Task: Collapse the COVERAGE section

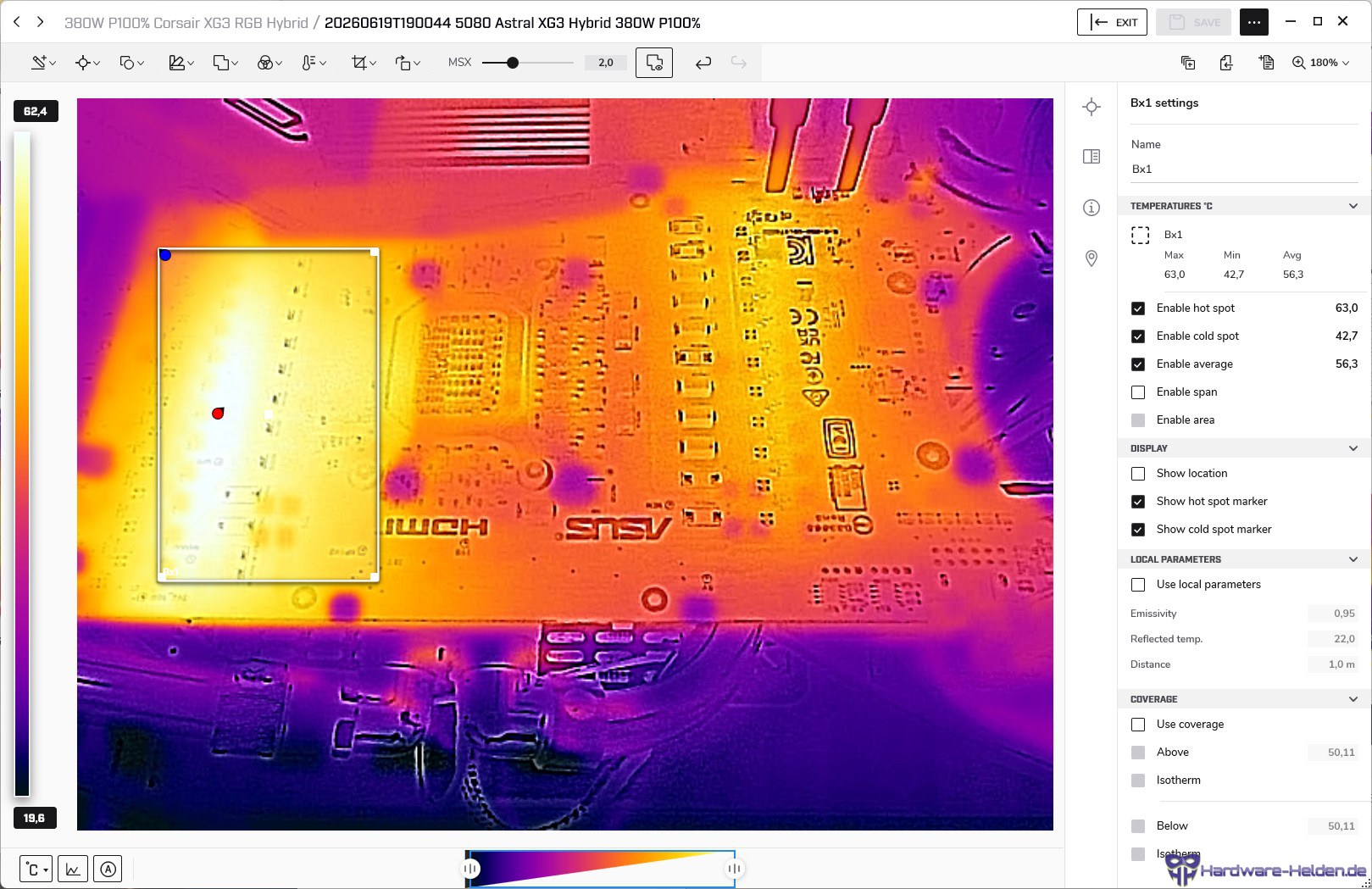Action: tap(1353, 699)
